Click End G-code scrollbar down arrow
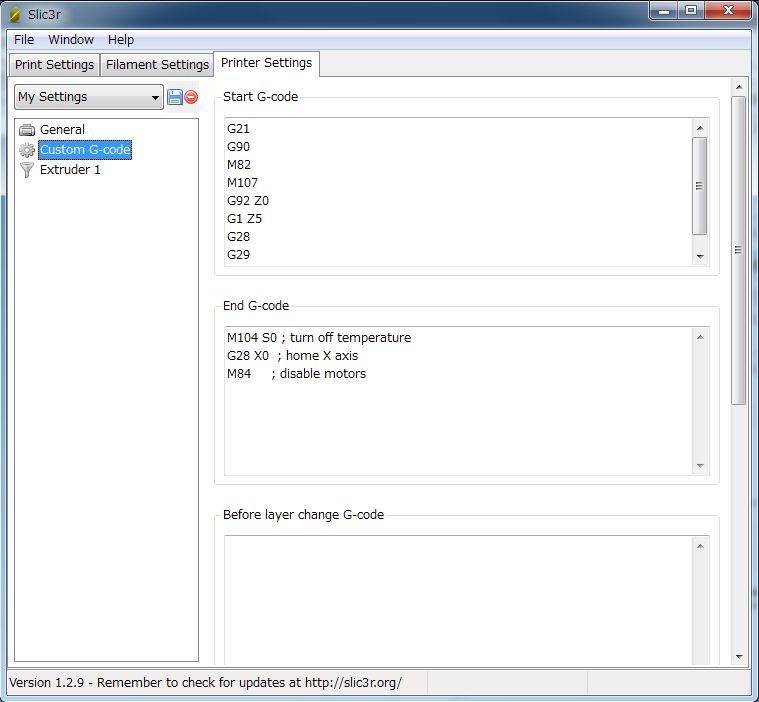 (700, 465)
